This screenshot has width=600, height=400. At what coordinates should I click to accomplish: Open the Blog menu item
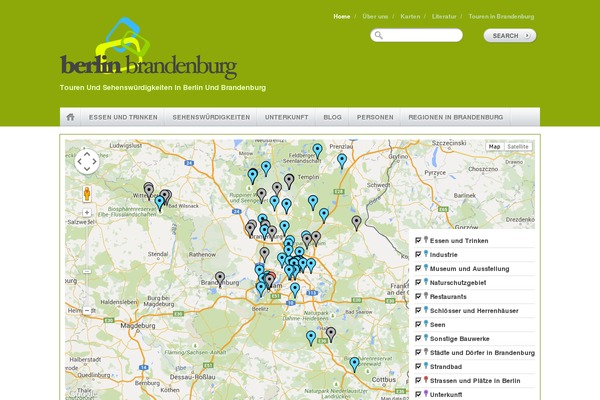point(333,117)
